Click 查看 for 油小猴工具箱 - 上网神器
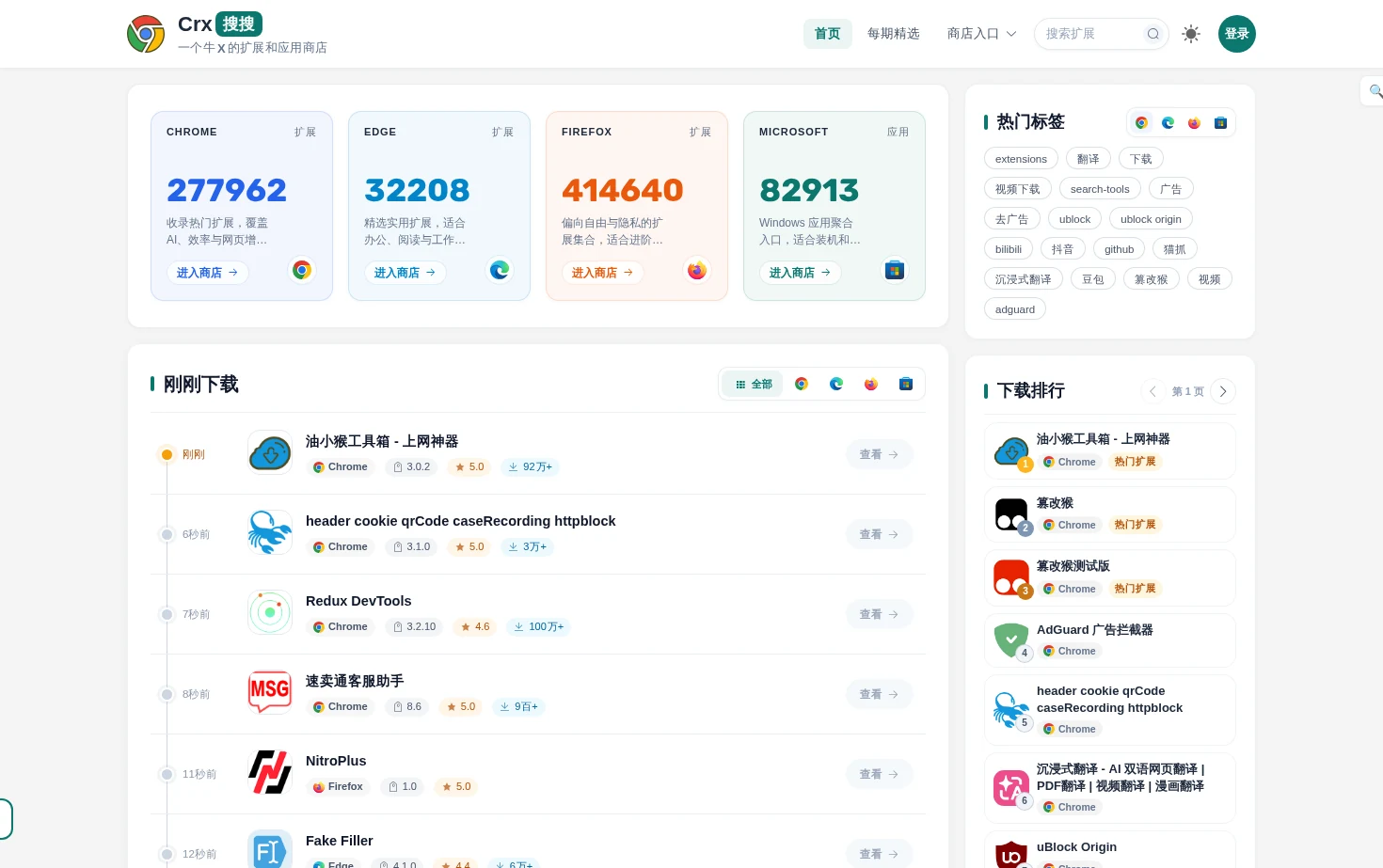Viewport: 1383px width, 868px height. (x=879, y=454)
